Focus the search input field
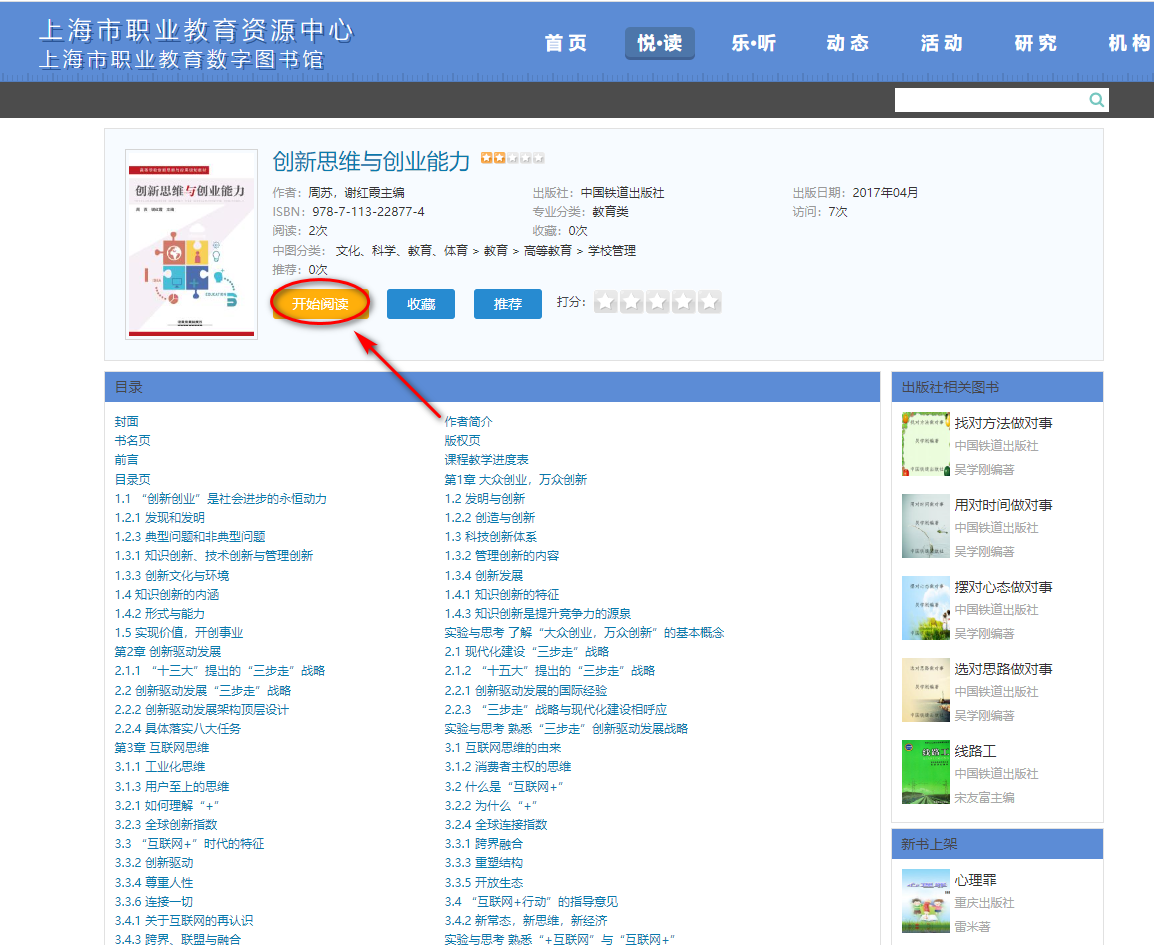Viewport: 1154px width, 945px height. [x=990, y=100]
